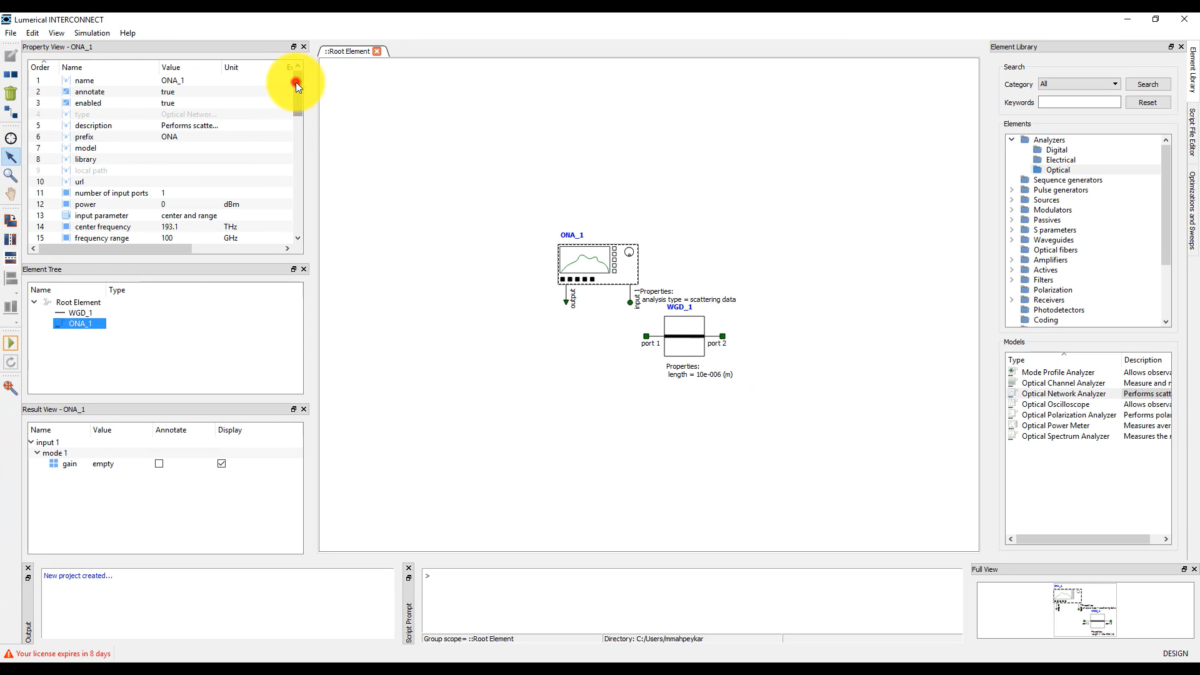Toggle the gain Annotate checkbox

pos(159,464)
